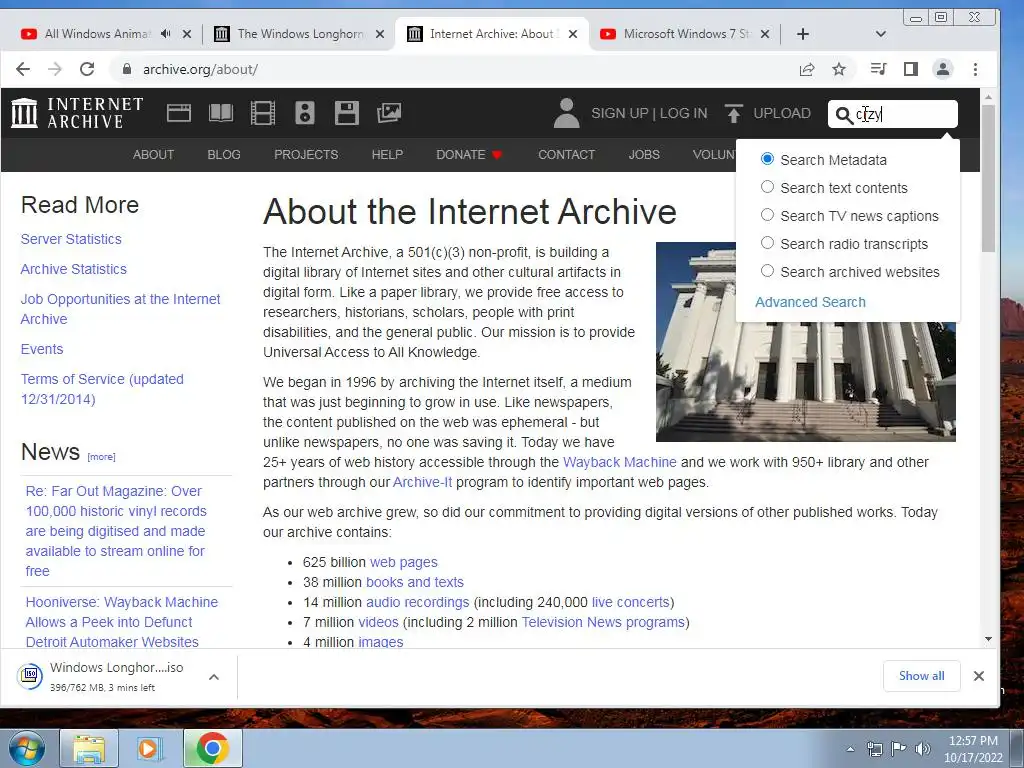The width and height of the screenshot is (1024, 768).
Task: Click the browser forward arrow
Action: (x=55, y=69)
